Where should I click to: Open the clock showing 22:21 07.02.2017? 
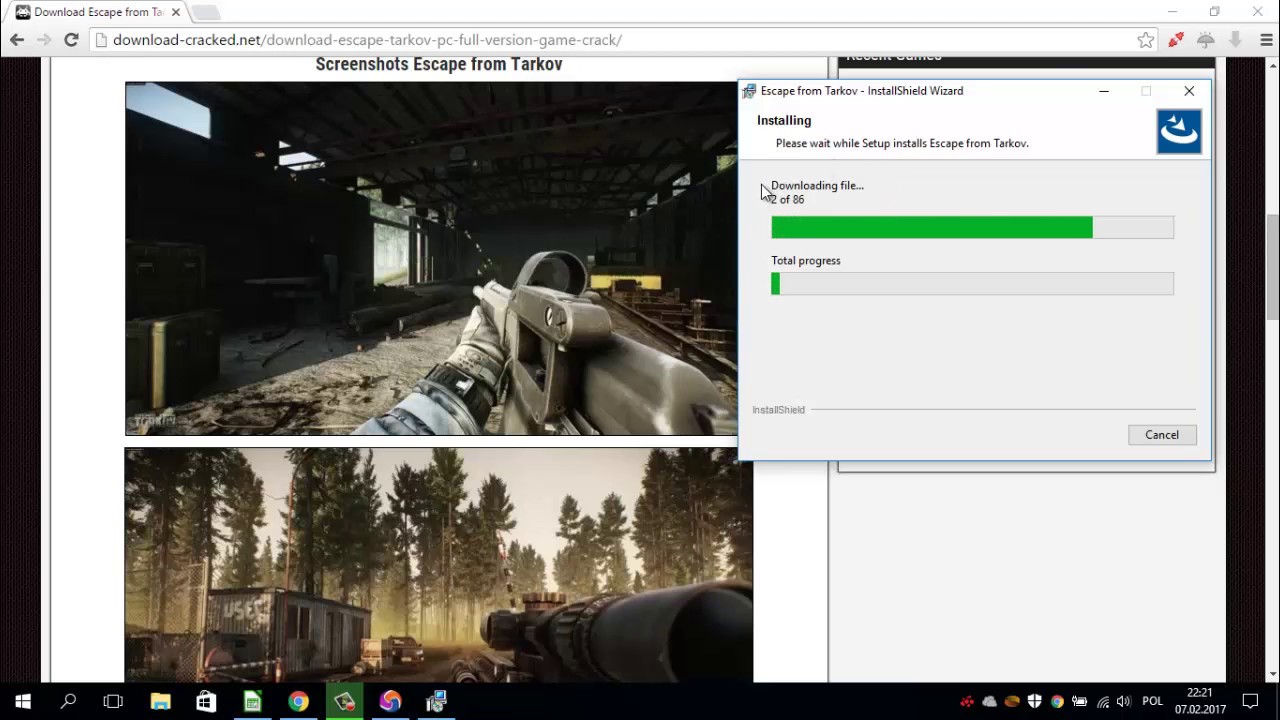click(x=1200, y=701)
